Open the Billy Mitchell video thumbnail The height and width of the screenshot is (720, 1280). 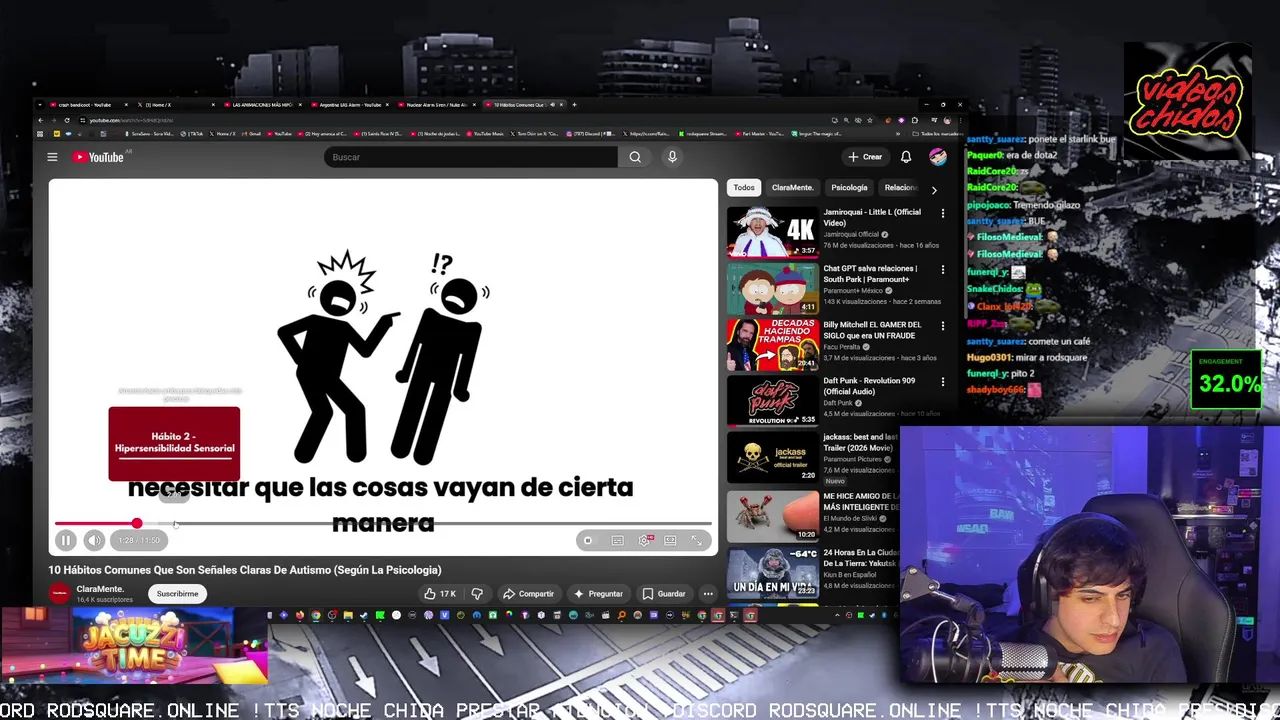tap(772, 344)
